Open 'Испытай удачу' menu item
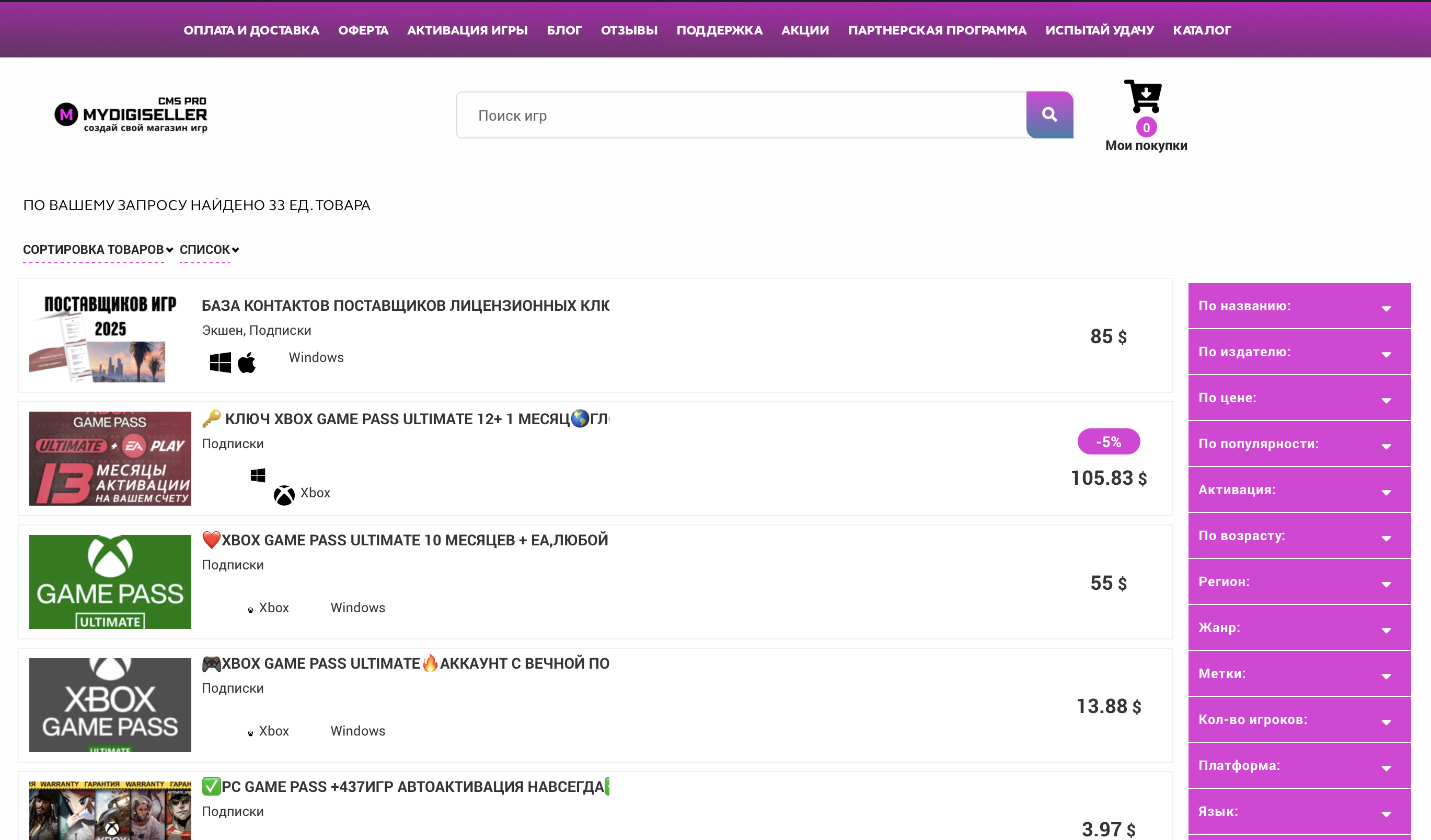Viewport: 1431px width, 840px height. [x=1099, y=30]
